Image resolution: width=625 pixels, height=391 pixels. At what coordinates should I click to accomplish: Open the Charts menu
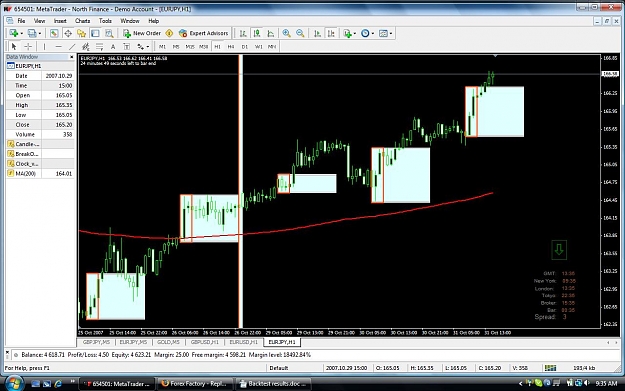coord(83,21)
